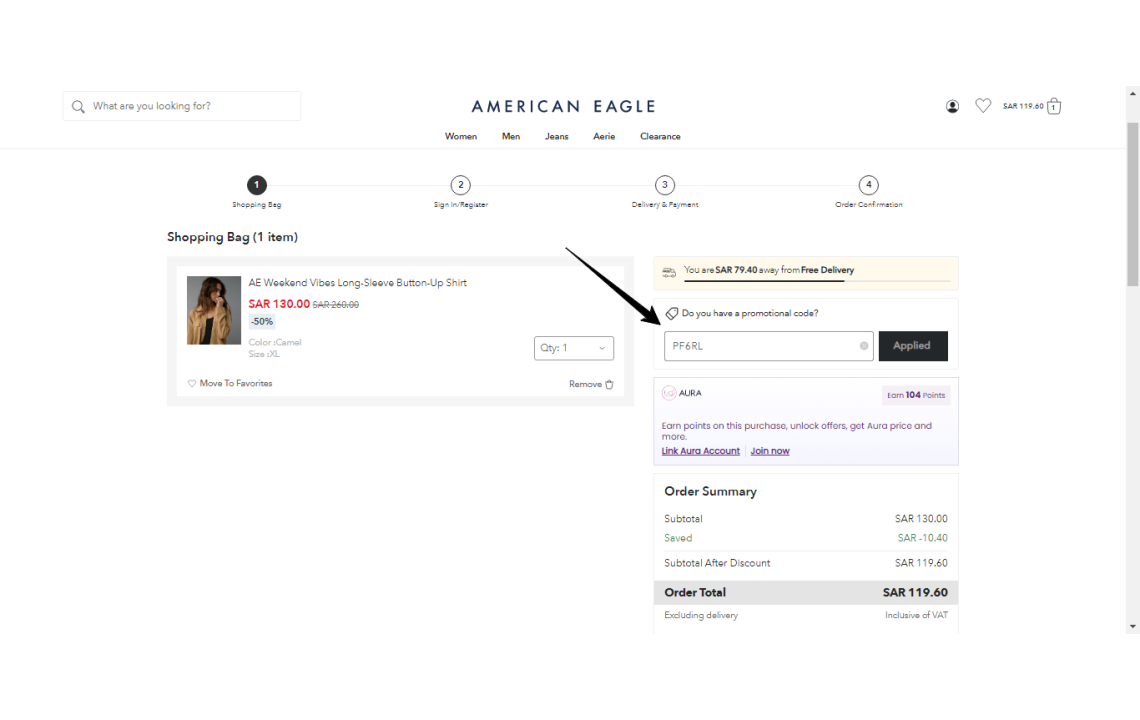
Task: Open the Jeans menu
Action: (557, 137)
